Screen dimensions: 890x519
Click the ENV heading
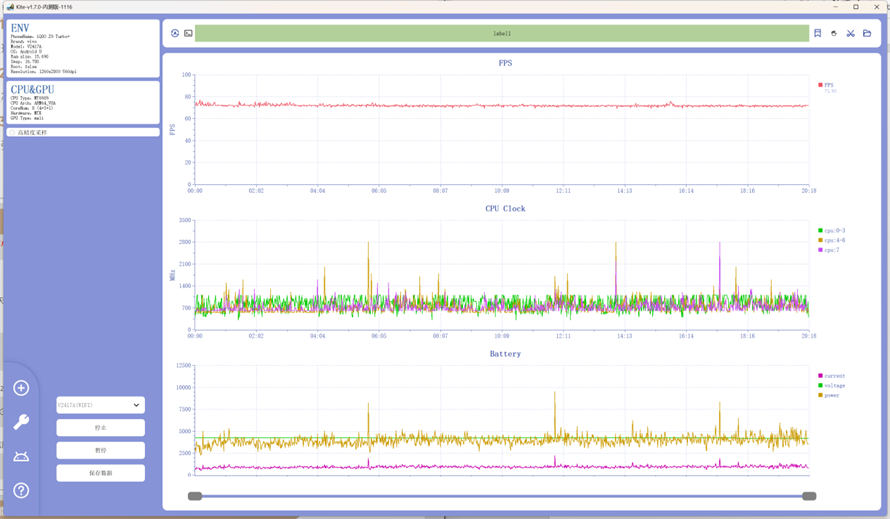coord(20,28)
